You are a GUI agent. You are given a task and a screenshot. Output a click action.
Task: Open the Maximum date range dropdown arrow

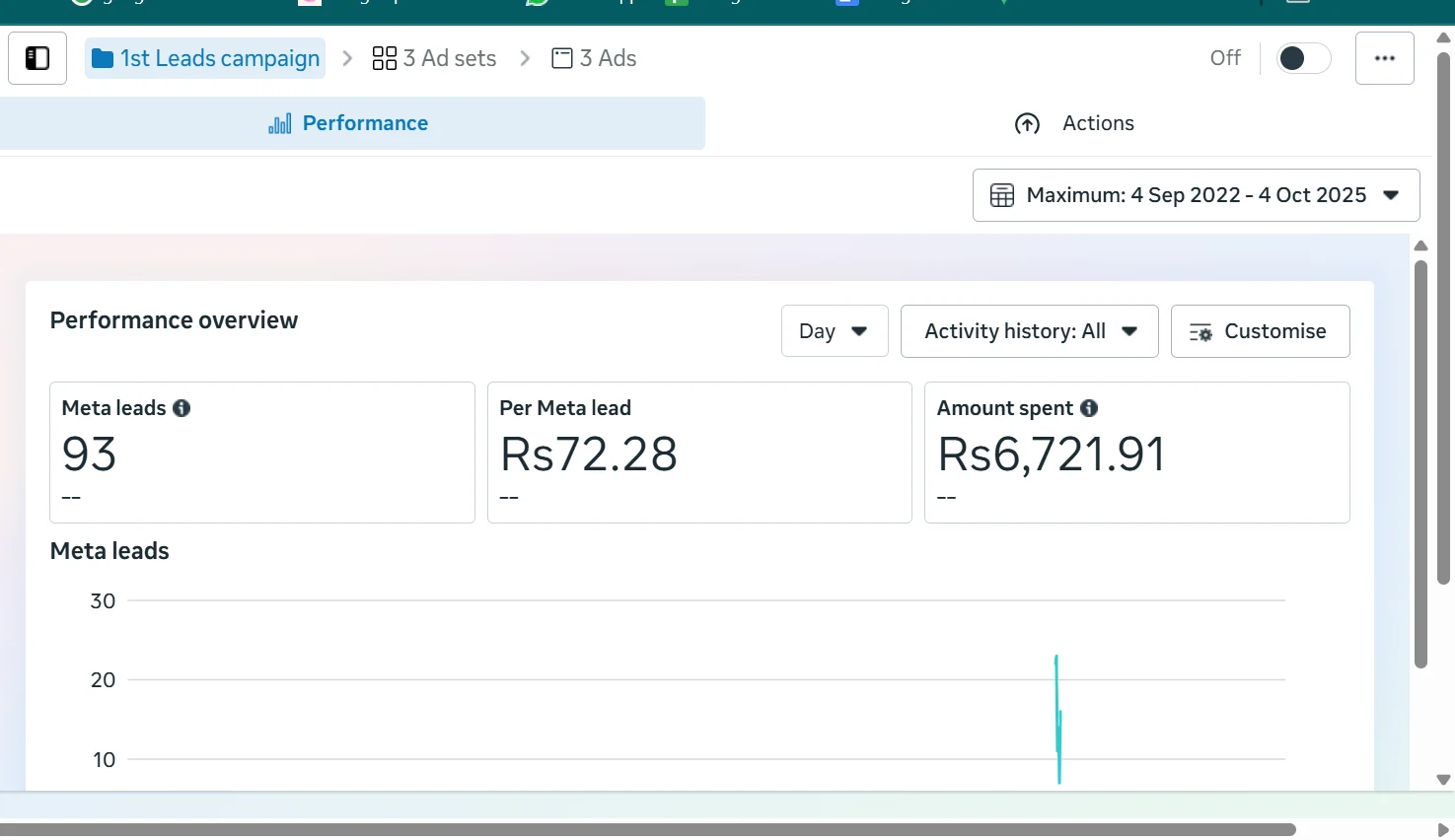coord(1391,195)
